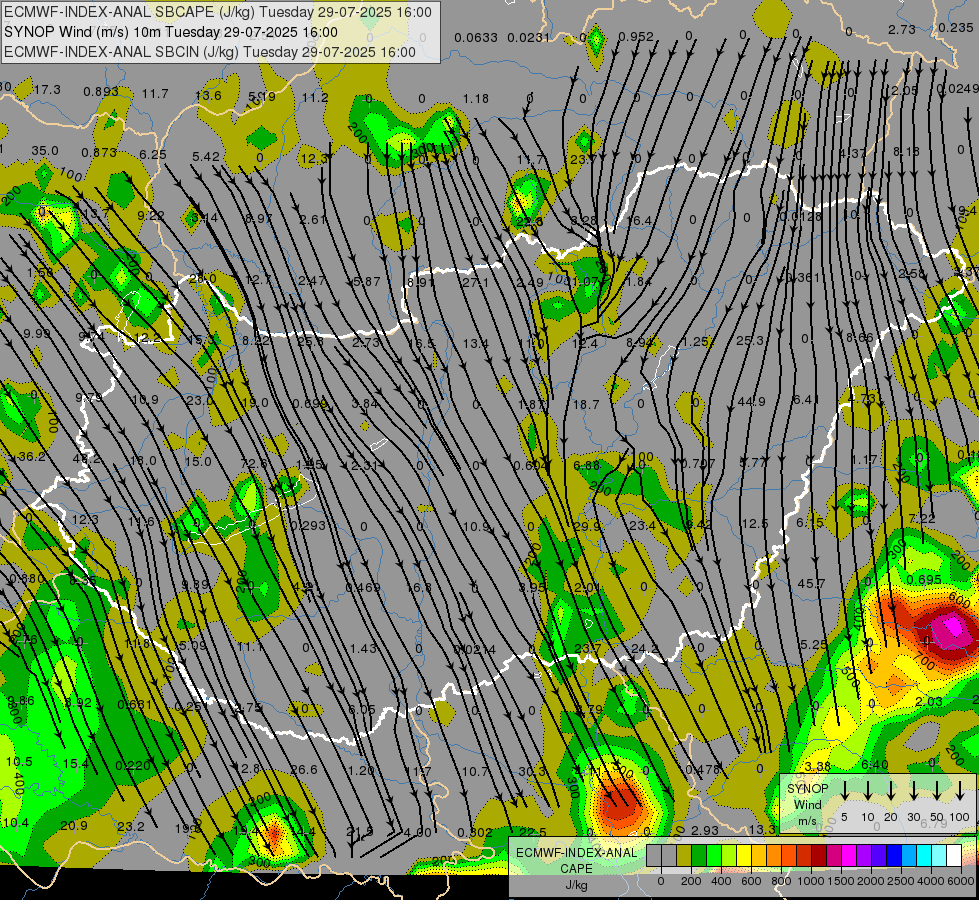The image size is (979, 900).
Task: Click the 72.6 value on the map
Action: pos(253,463)
